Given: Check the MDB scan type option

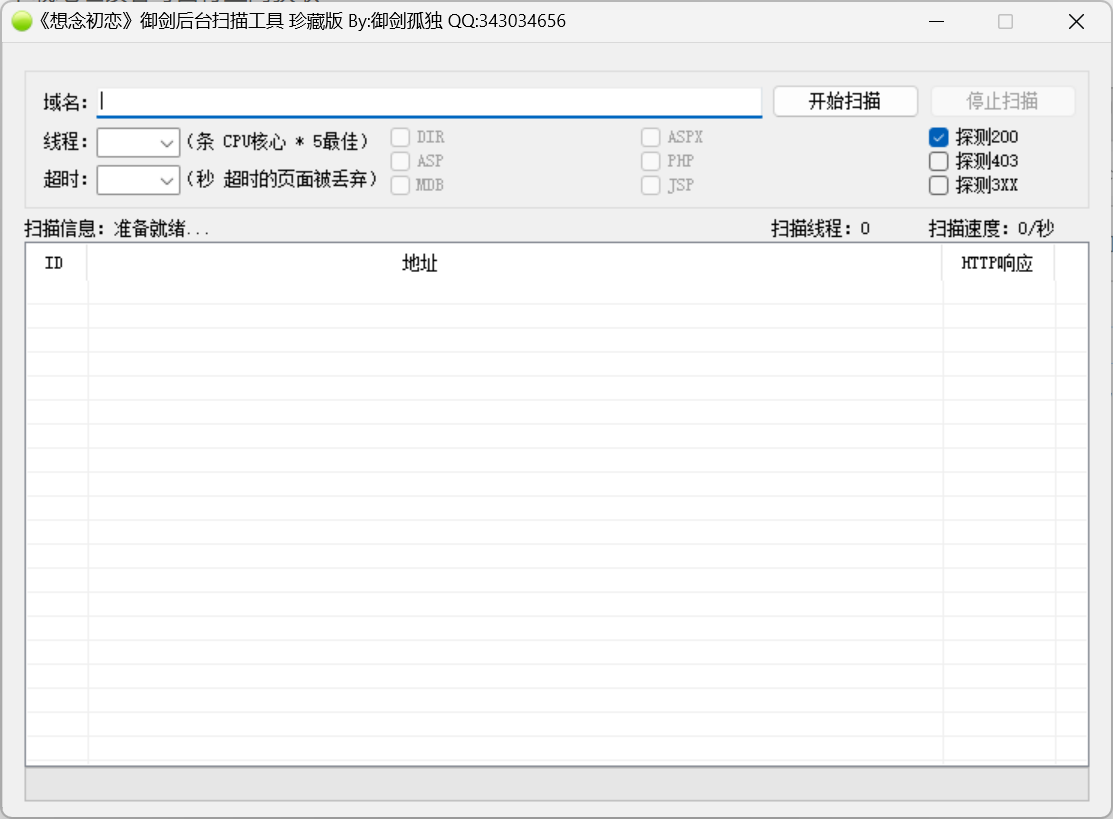Looking at the screenshot, I should (400, 185).
